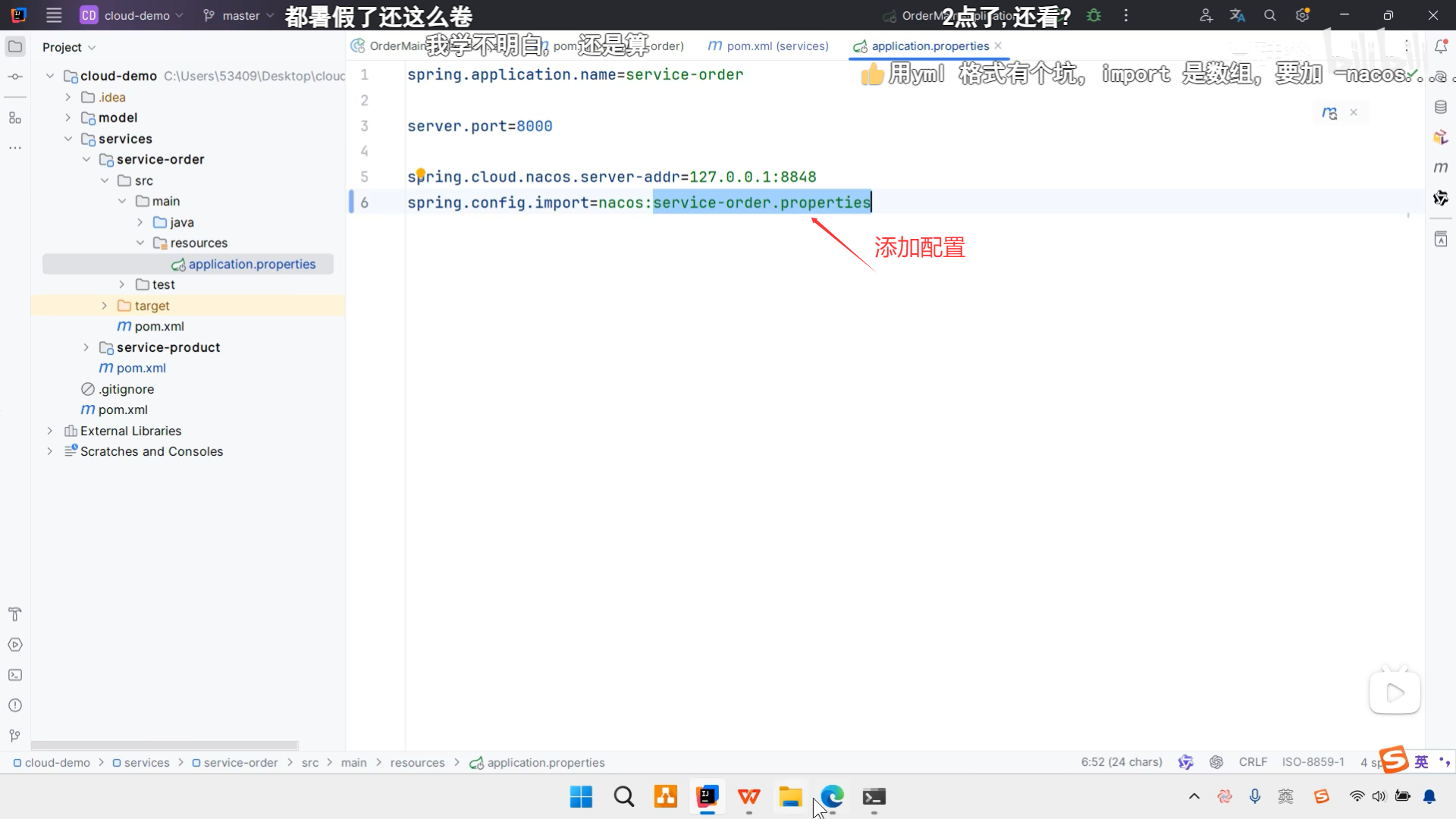Open the Database tool window icon

coord(1441,107)
